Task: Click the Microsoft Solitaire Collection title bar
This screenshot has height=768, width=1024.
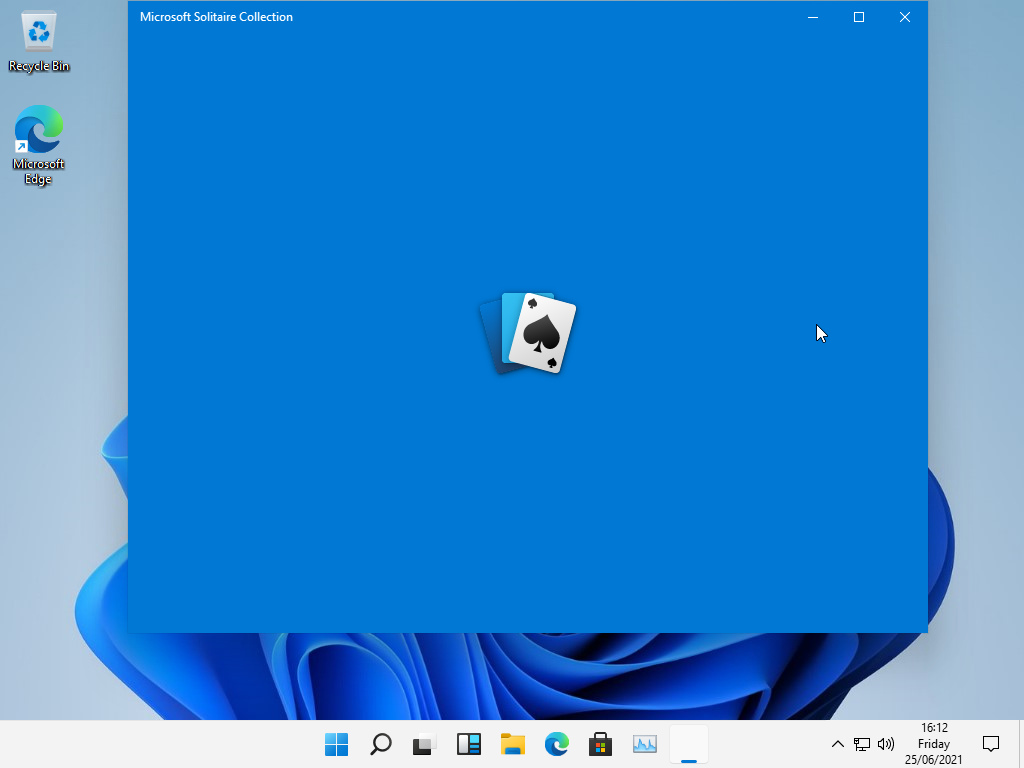Action: (x=450, y=17)
